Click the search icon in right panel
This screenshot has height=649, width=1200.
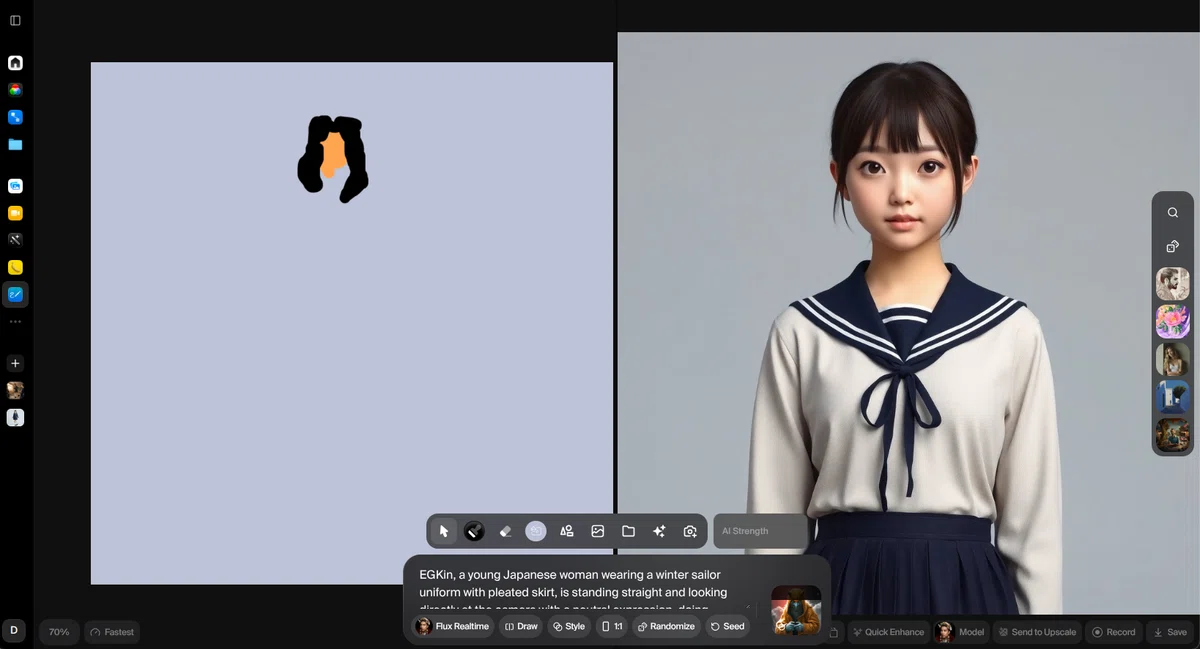pos(1173,212)
